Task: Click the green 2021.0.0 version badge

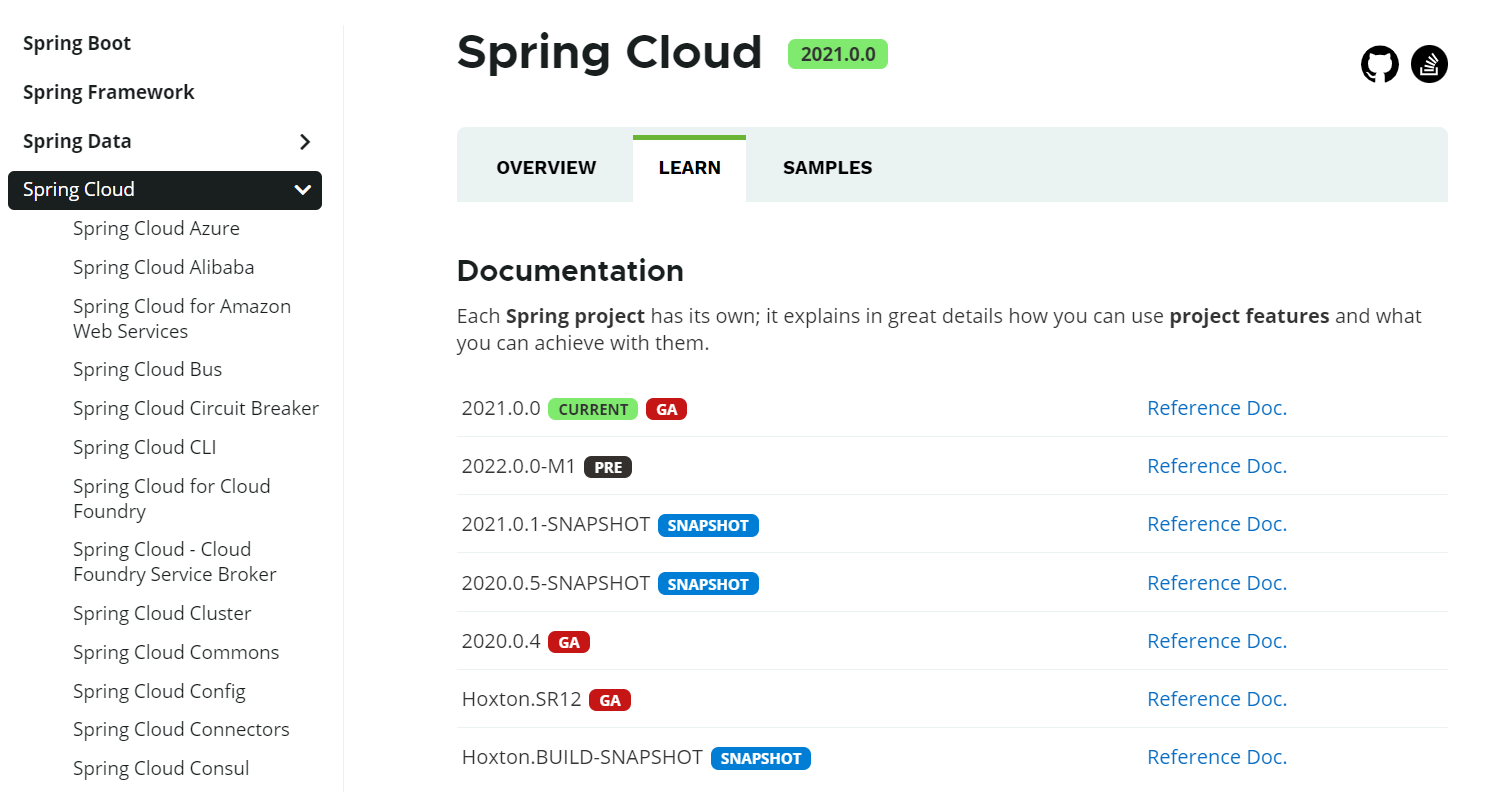Action: click(x=837, y=54)
